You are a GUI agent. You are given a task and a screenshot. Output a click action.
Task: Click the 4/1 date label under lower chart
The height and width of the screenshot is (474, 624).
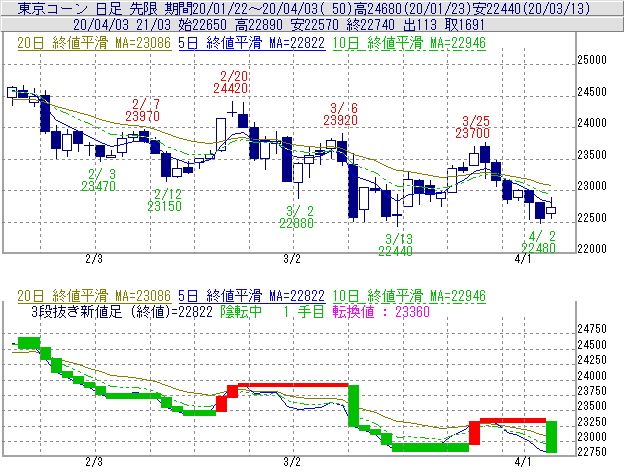tap(523, 462)
